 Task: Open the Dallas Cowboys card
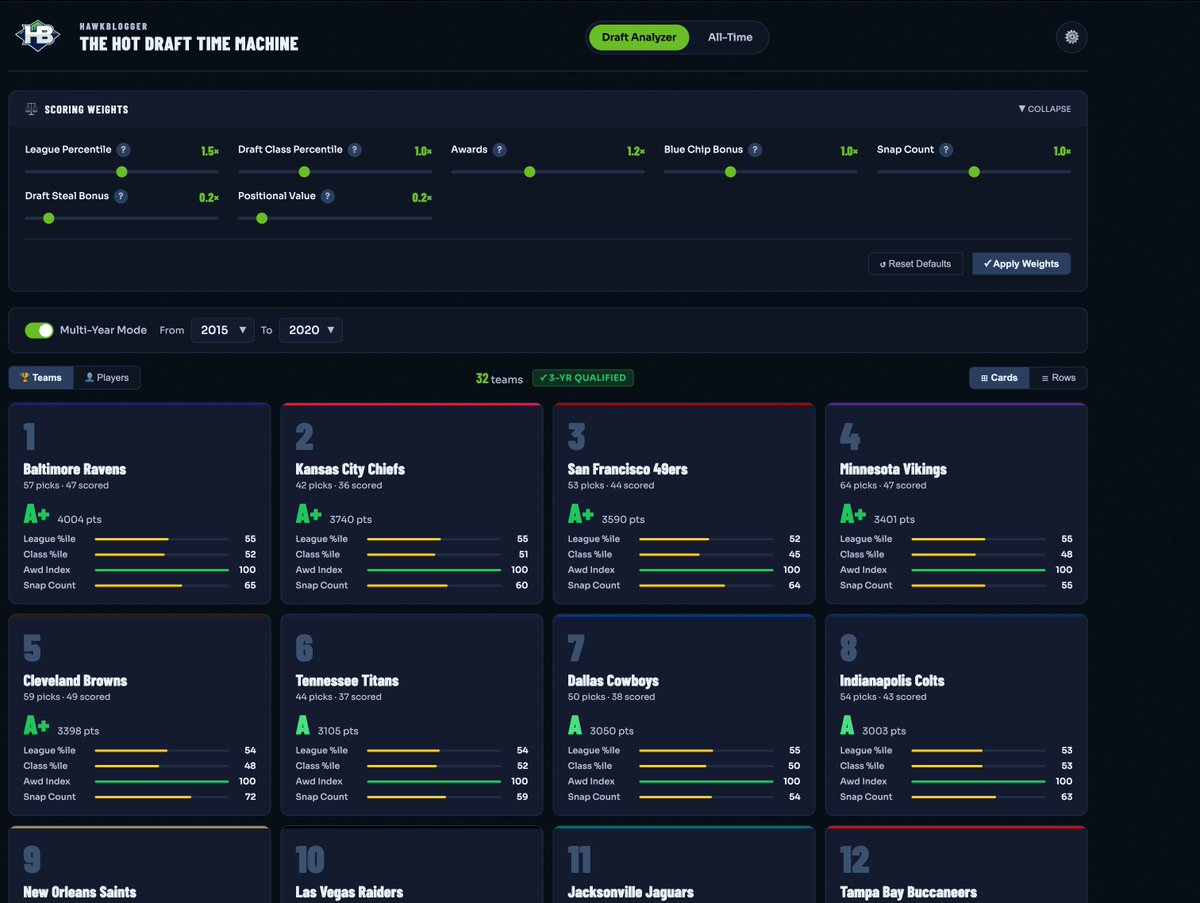[684, 715]
